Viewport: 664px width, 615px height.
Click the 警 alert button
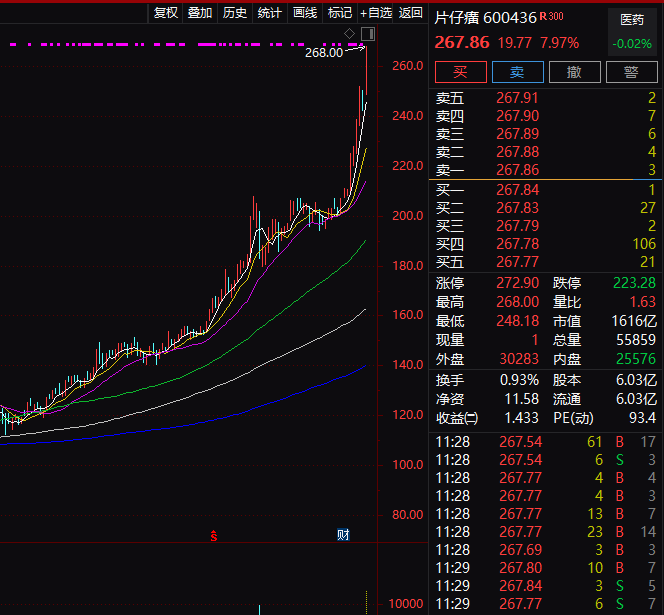click(x=631, y=72)
